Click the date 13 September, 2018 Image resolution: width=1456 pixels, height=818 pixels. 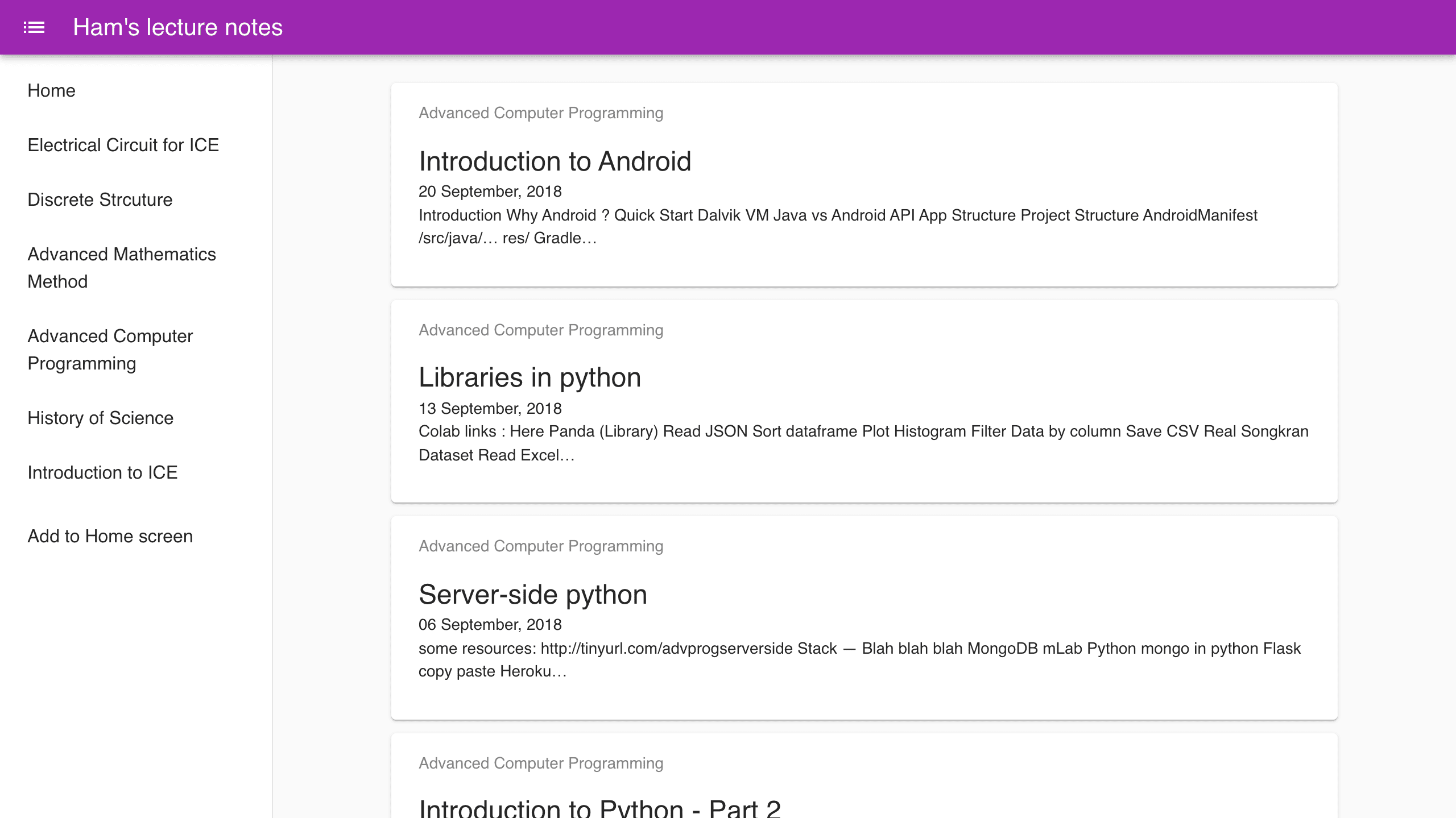(490, 409)
